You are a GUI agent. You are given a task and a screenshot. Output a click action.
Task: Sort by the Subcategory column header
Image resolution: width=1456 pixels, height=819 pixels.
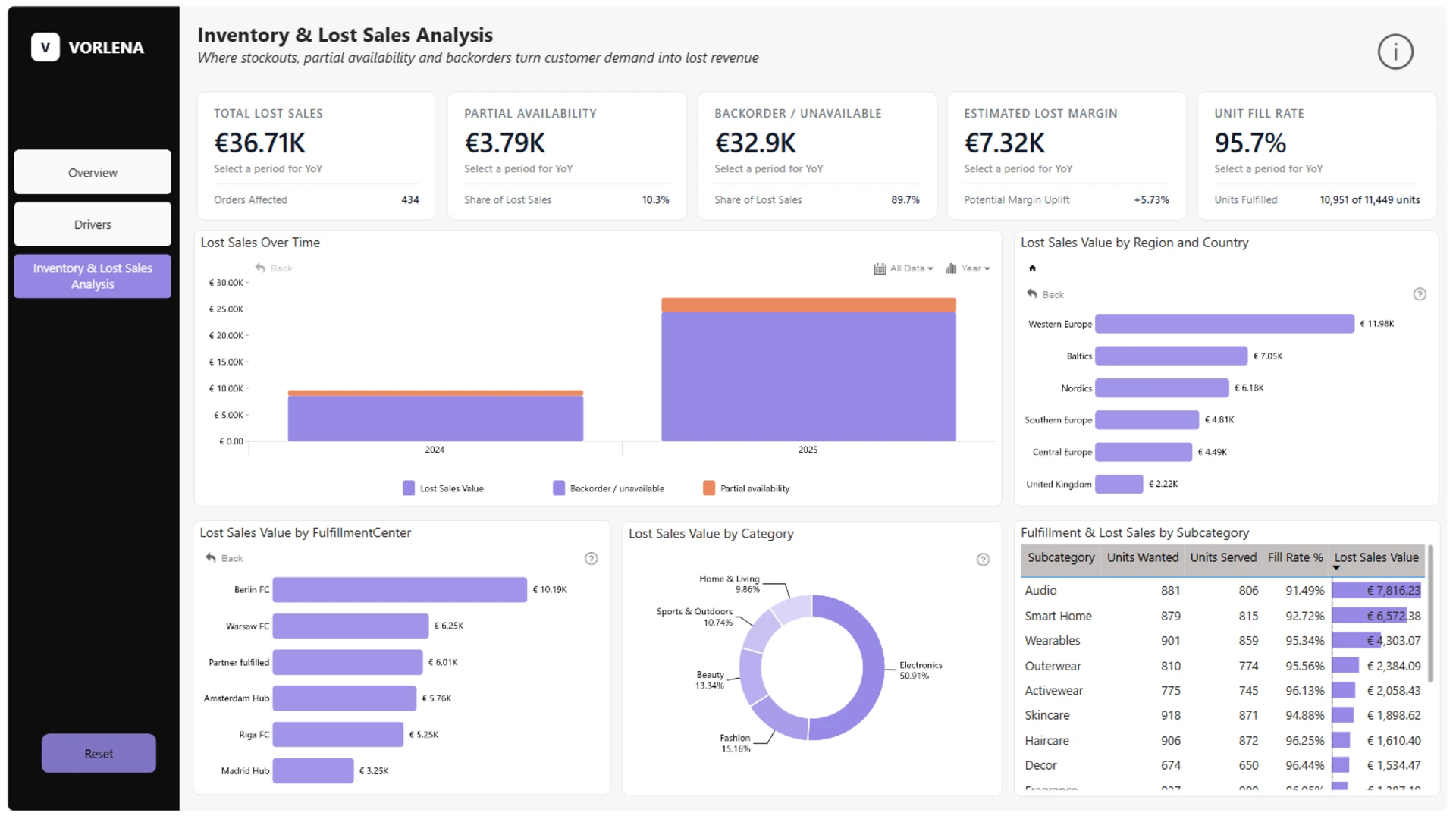click(1061, 557)
